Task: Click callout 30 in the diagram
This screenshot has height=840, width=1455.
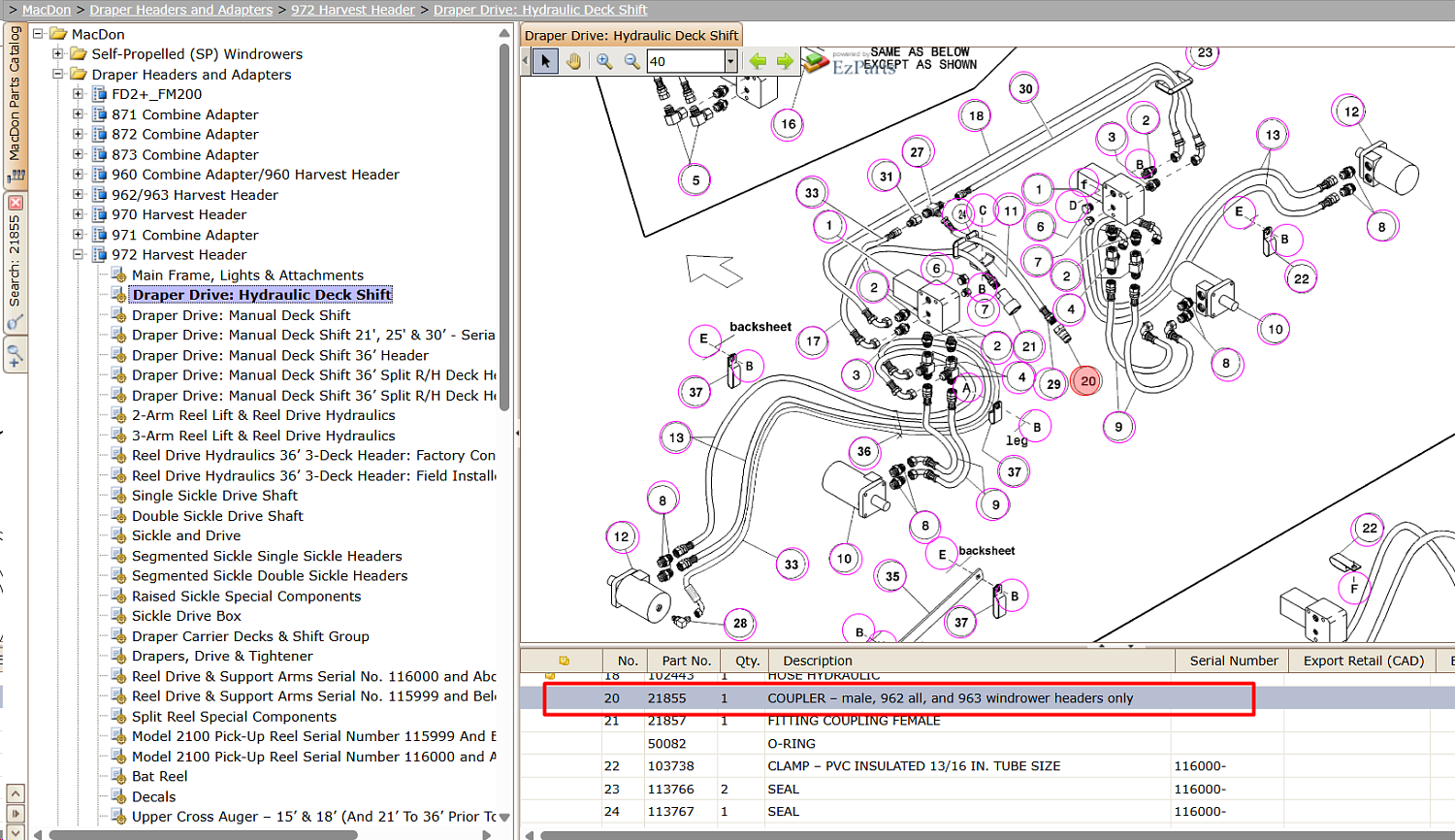Action: 1025,88
